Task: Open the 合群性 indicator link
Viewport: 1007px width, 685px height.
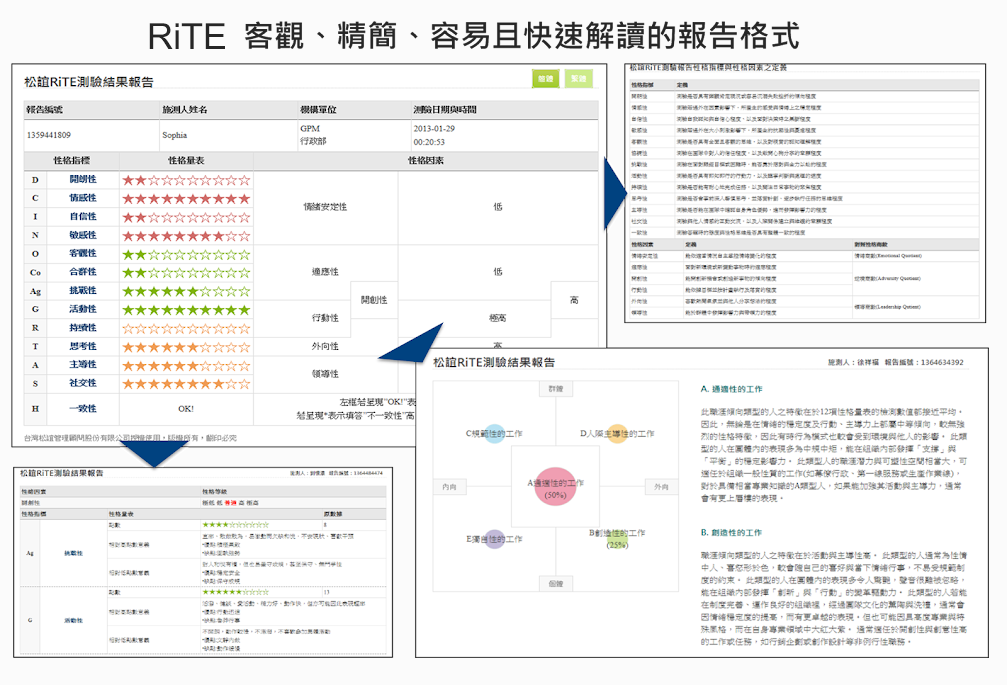Action: (83, 272)
